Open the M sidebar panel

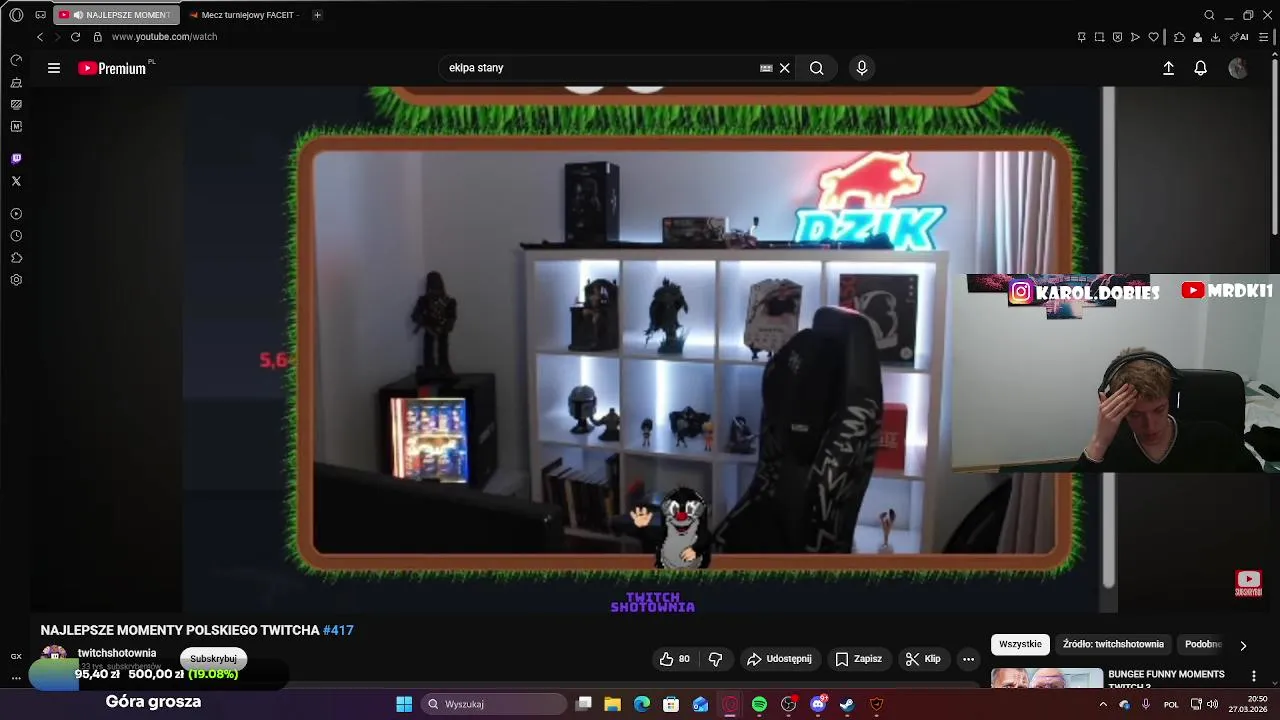pyautogui.click(x=16, y=127)
